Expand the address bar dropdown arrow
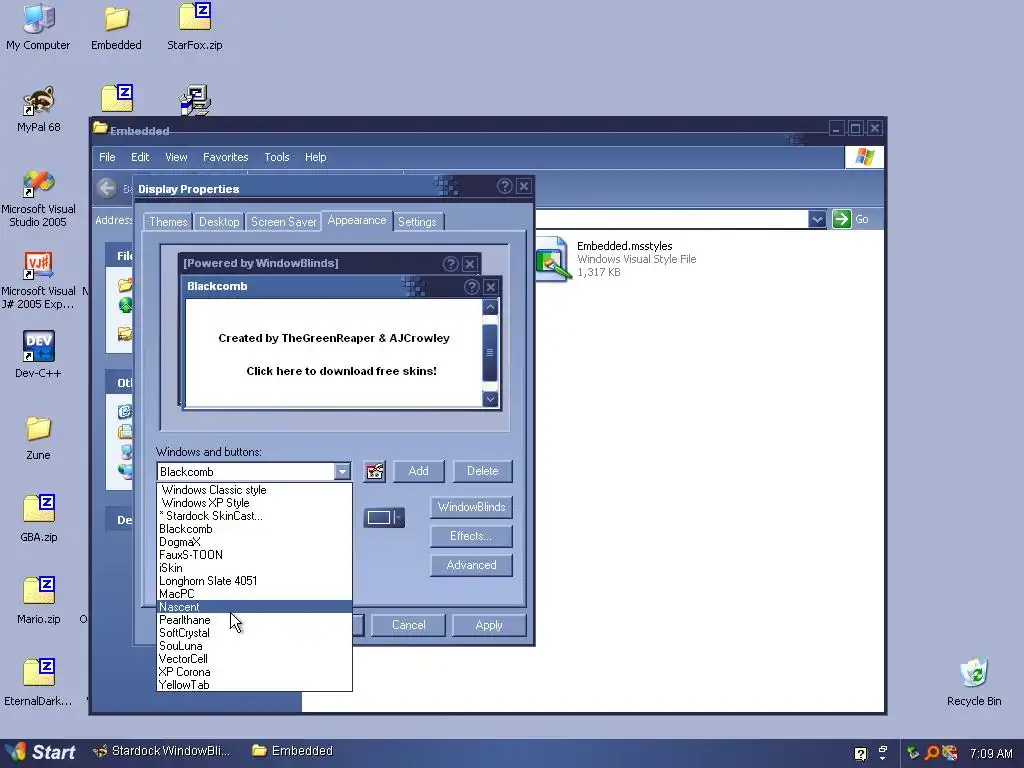Viewport: 1024px width, 768px height. pos(817,219)
